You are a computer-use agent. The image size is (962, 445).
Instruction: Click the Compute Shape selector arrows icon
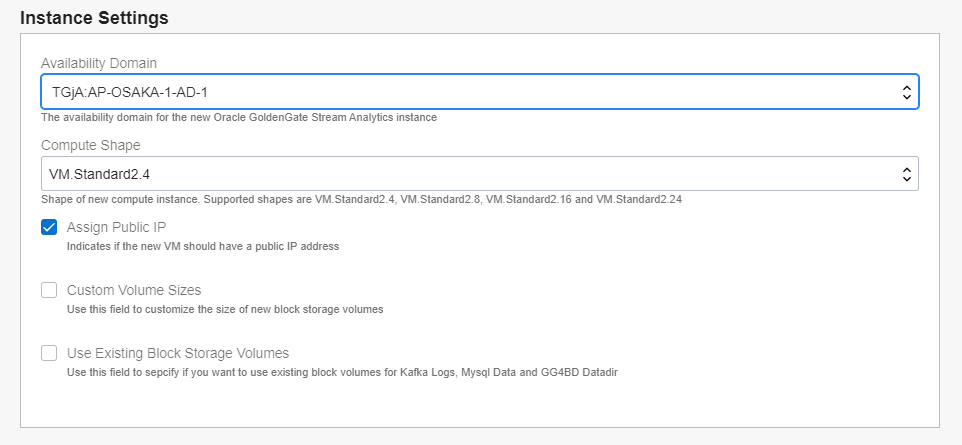pos(906,174)
